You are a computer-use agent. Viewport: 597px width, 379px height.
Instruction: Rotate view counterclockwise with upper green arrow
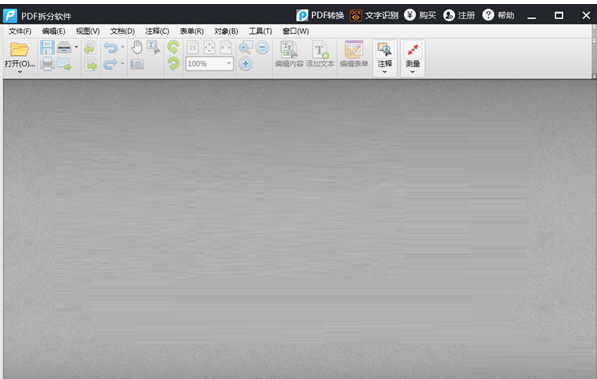click(174, 48)
